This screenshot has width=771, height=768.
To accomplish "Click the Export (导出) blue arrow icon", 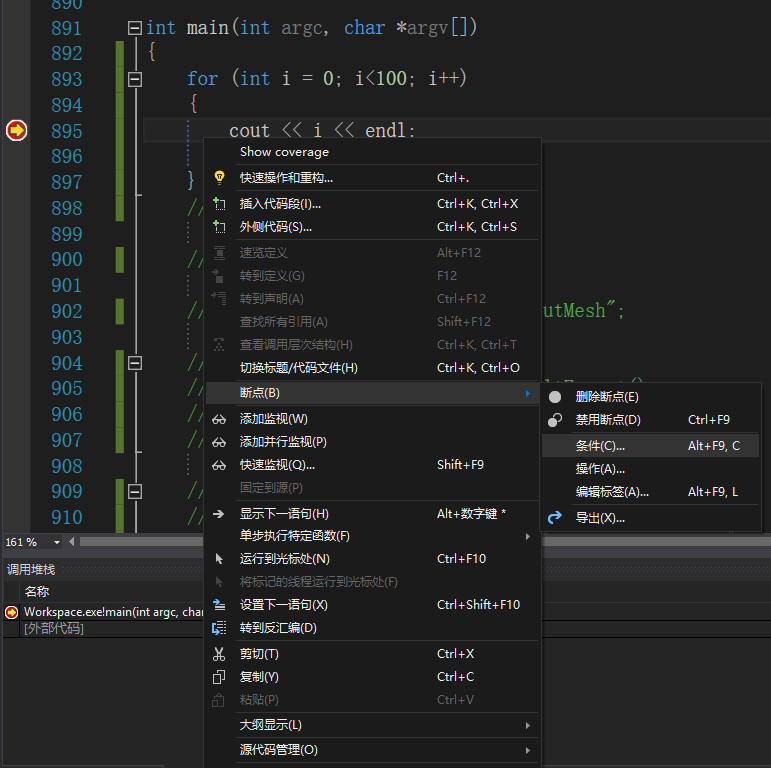I will coord(555,518).
